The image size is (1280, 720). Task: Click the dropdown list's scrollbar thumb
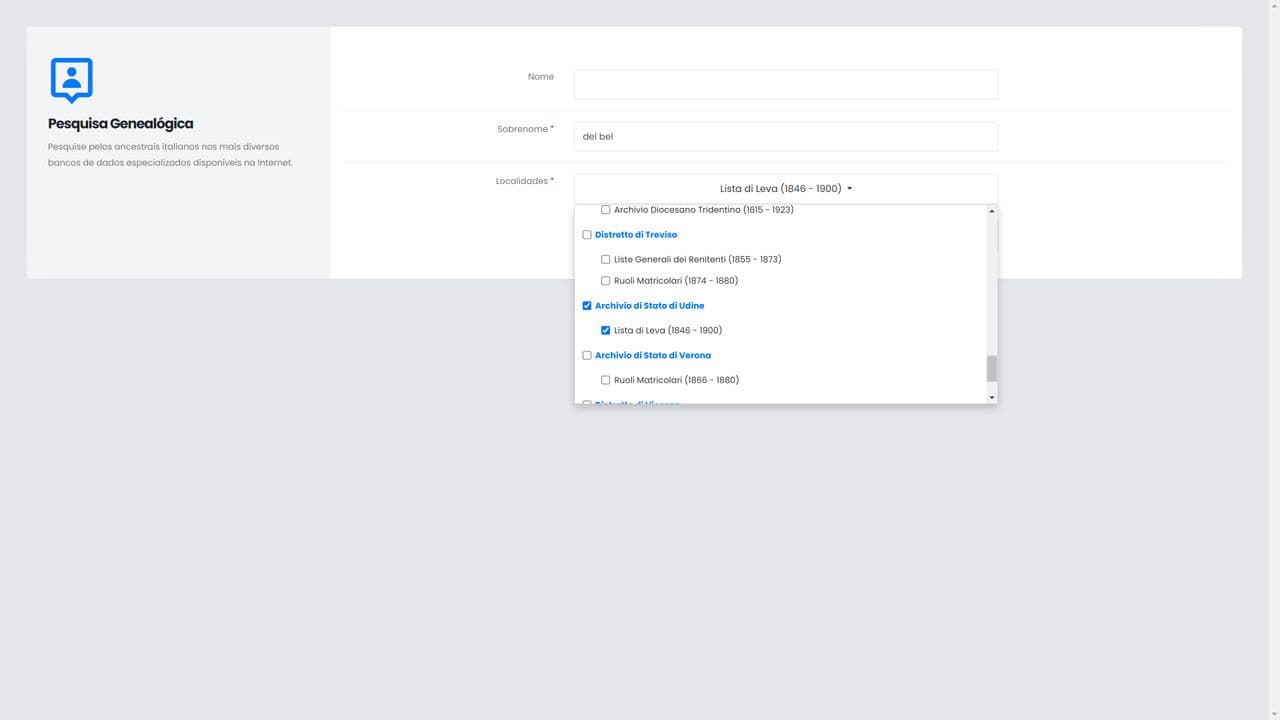pos(991,369)
